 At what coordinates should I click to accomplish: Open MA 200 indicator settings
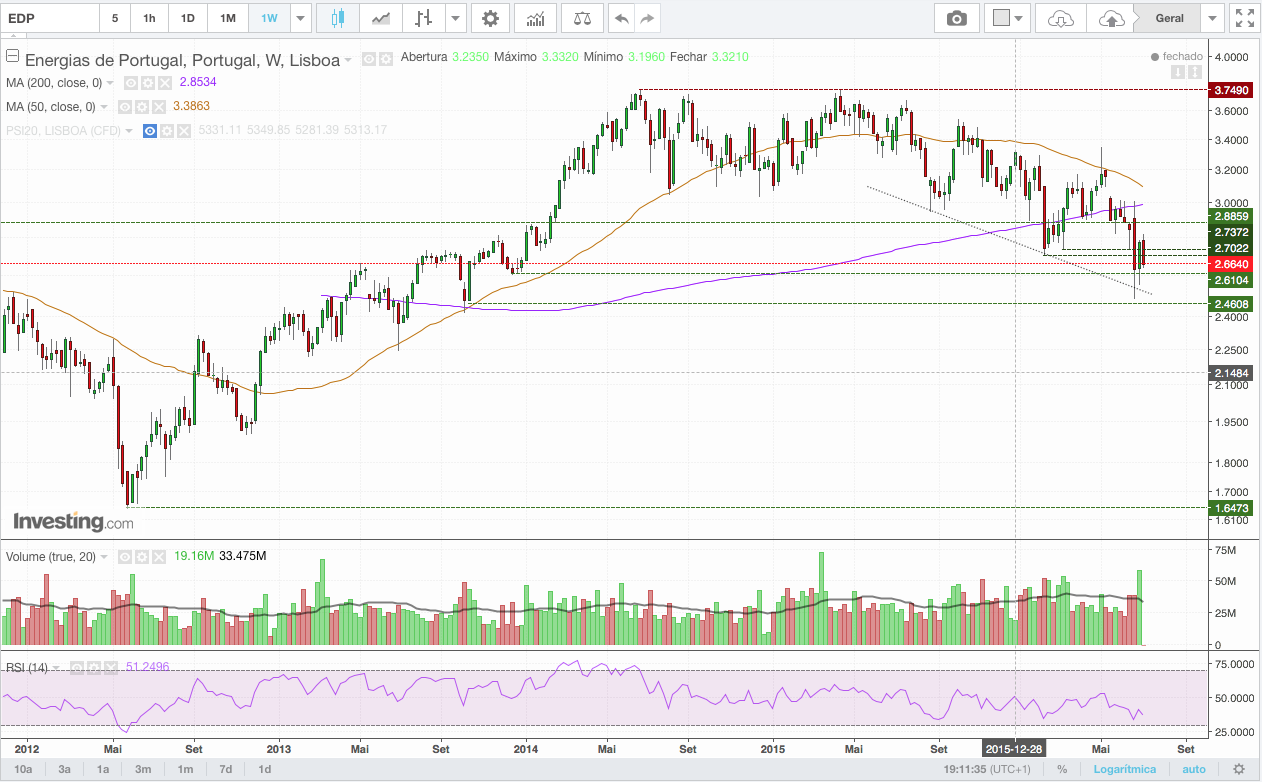pyautogui.click(x=147, y=83)
